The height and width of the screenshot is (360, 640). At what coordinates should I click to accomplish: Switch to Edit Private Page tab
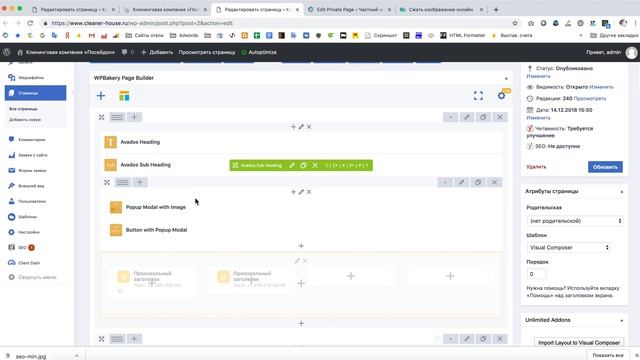click(x=350, y=9)
